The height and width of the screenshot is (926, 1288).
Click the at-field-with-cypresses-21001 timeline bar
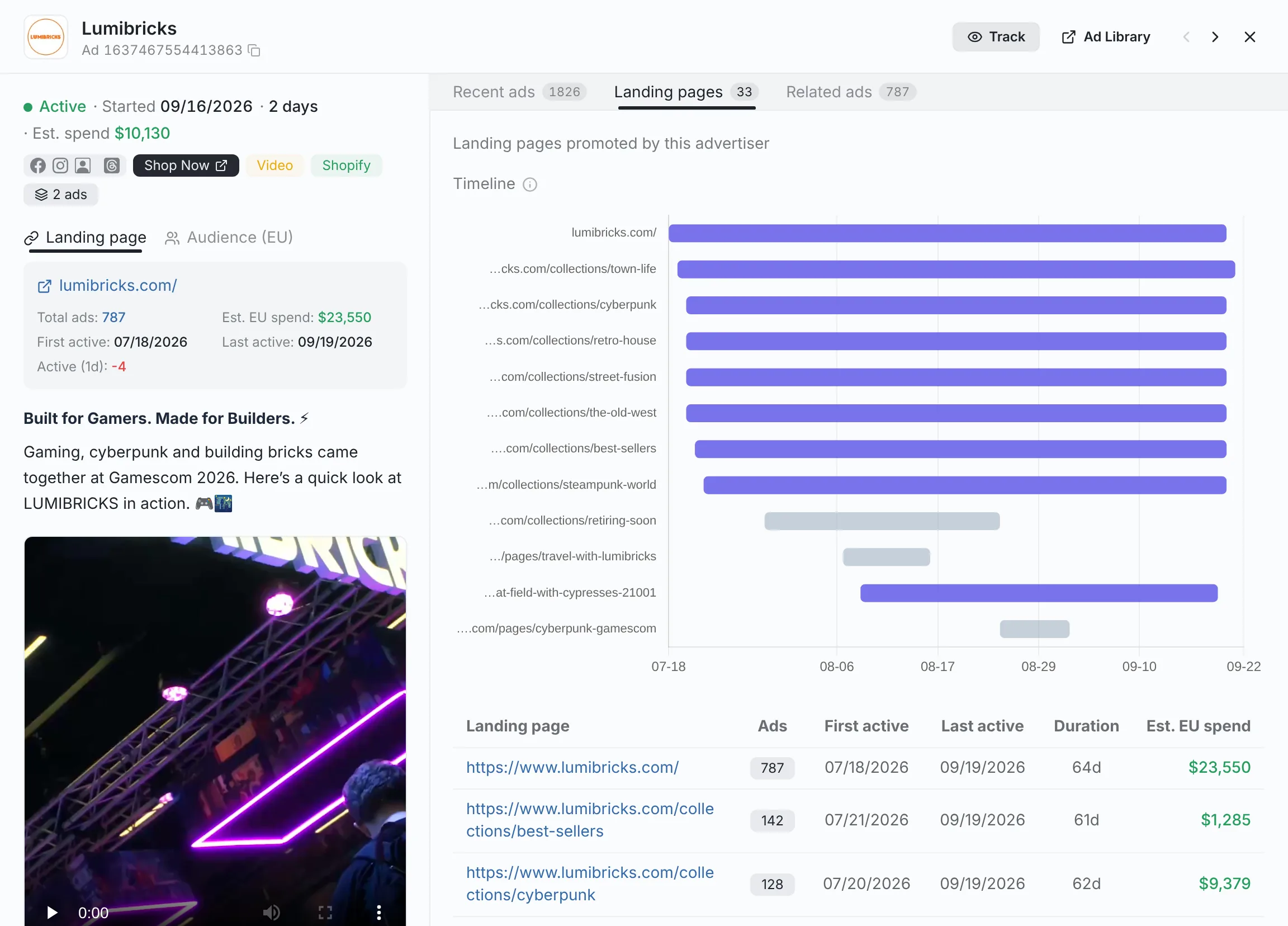point(1039,593)
